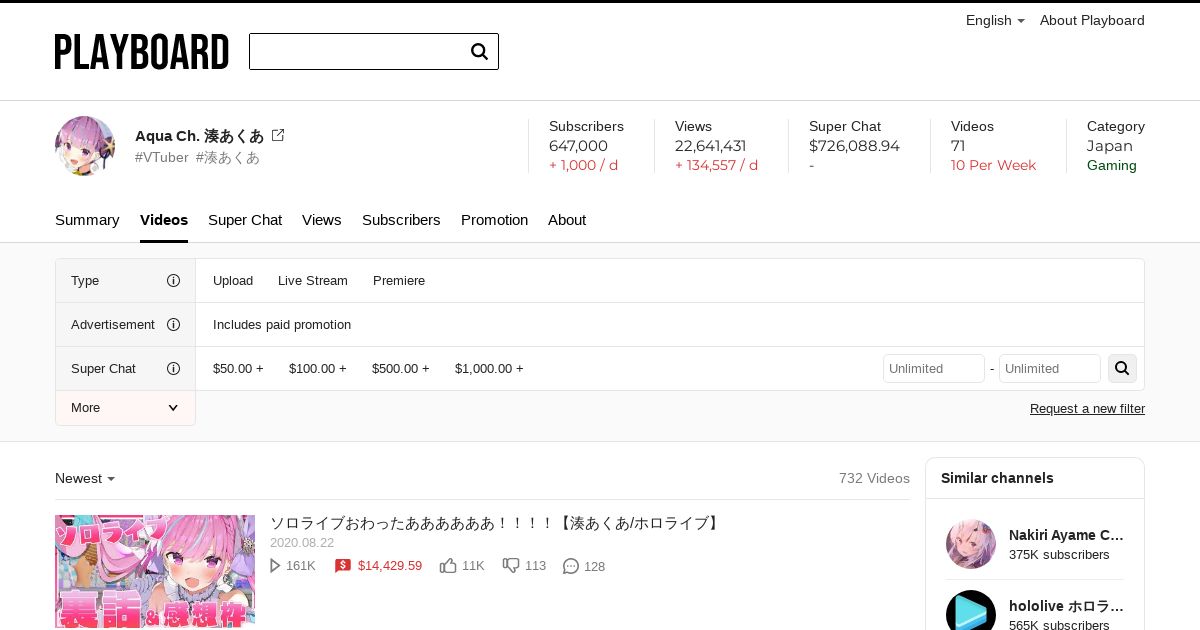Switch to Summary tab
Image resolution: width=1200 pixels, height=630 pixels.
pyautogui.click(x=87, y=220)
